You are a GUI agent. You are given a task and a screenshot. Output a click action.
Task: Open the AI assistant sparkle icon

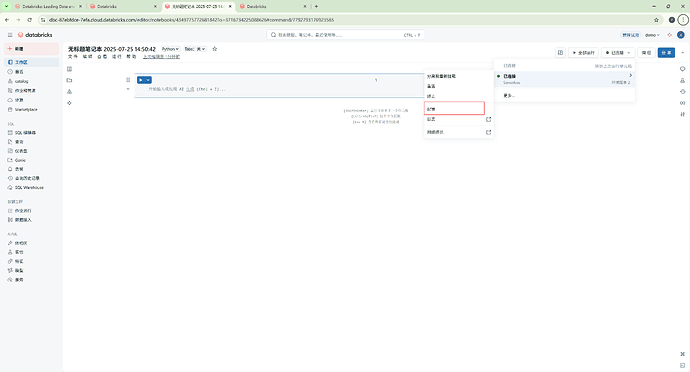670,35
